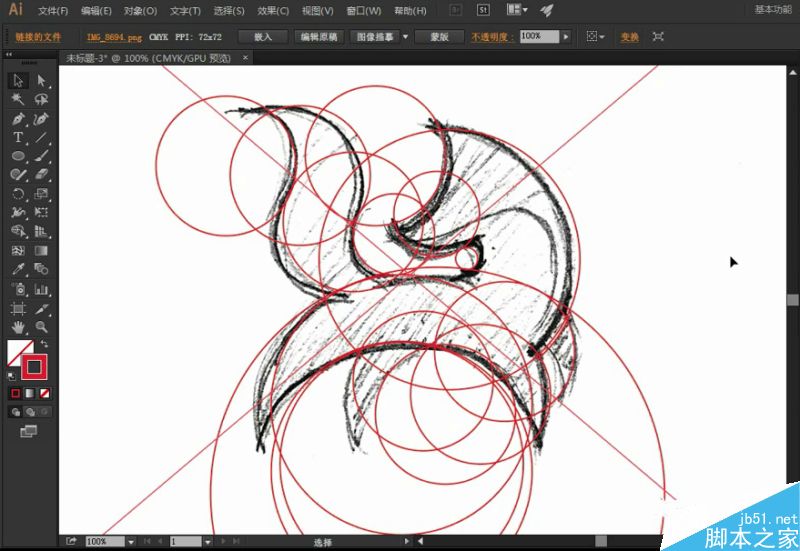
Task: Select the Column Graph tool
Action: coord(41,289)
